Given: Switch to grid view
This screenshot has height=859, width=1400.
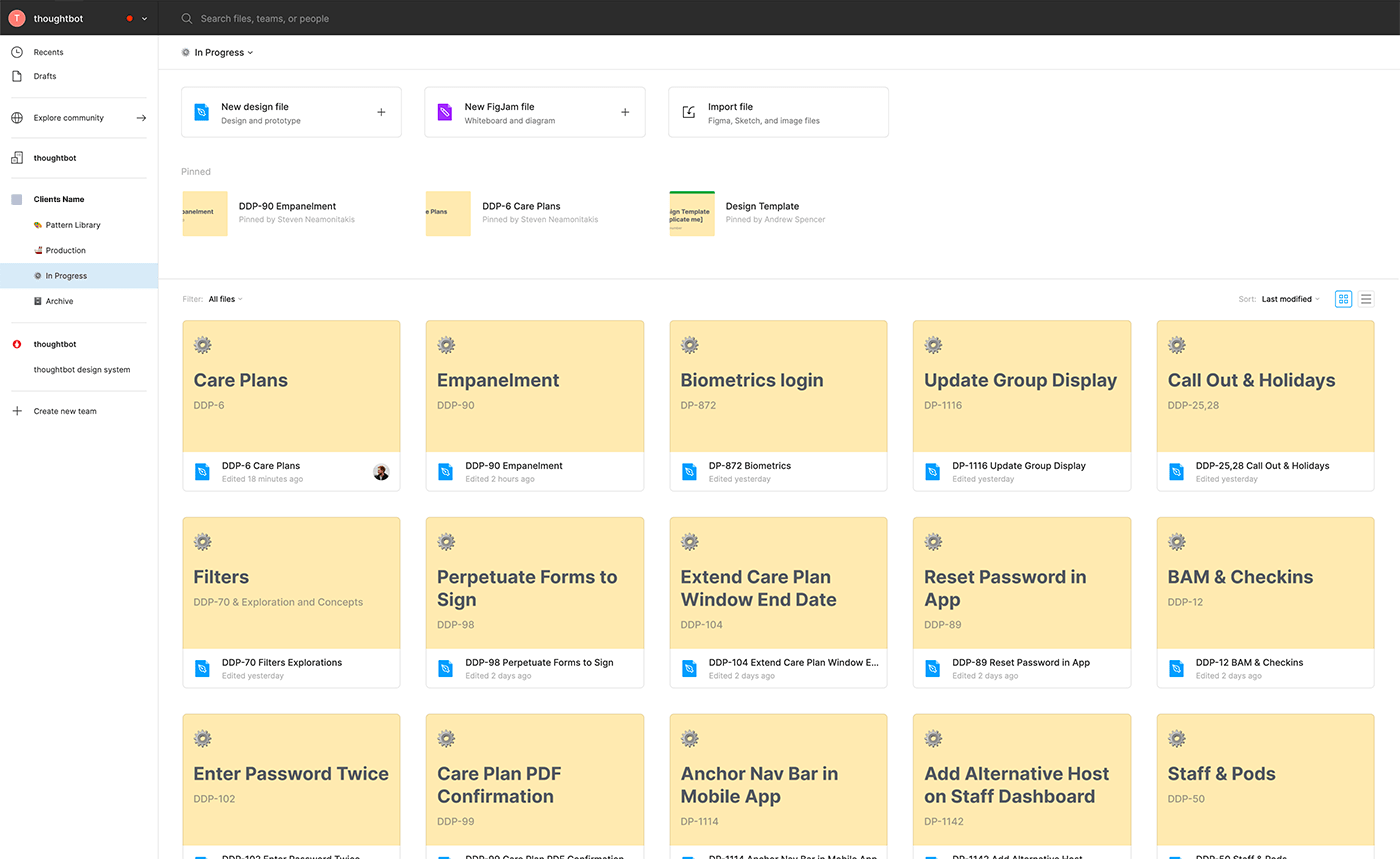Looking at the screenshot, I should click(x=1343, y=299).
